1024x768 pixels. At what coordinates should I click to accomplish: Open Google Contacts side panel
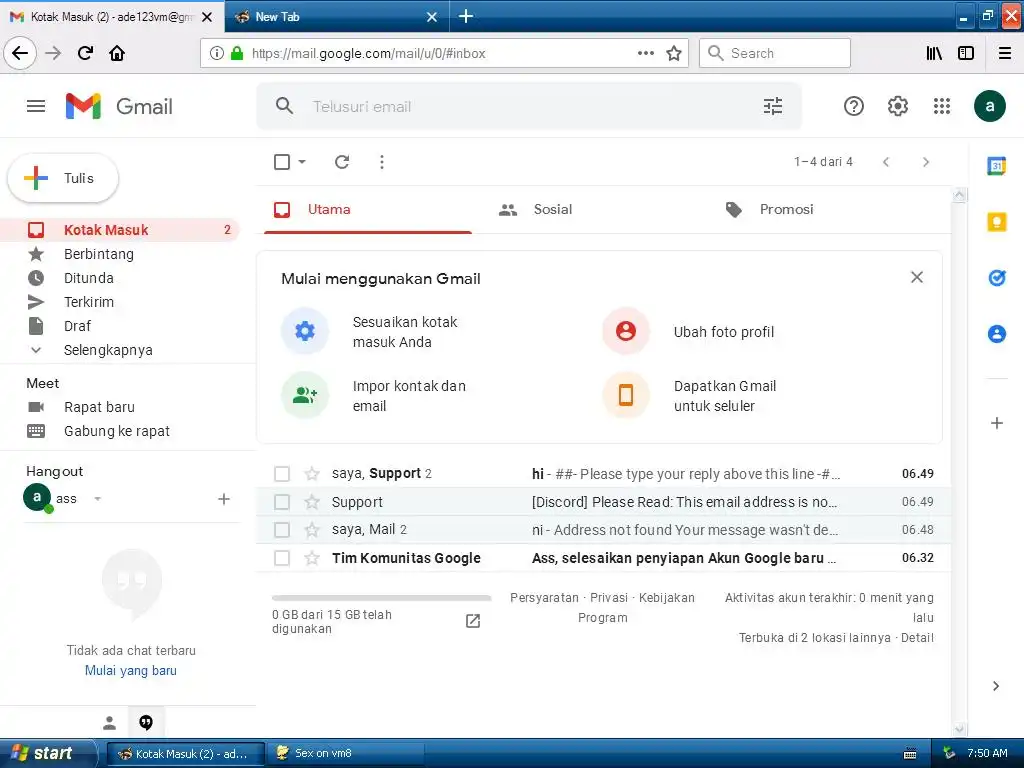click(x=997, y=334)
